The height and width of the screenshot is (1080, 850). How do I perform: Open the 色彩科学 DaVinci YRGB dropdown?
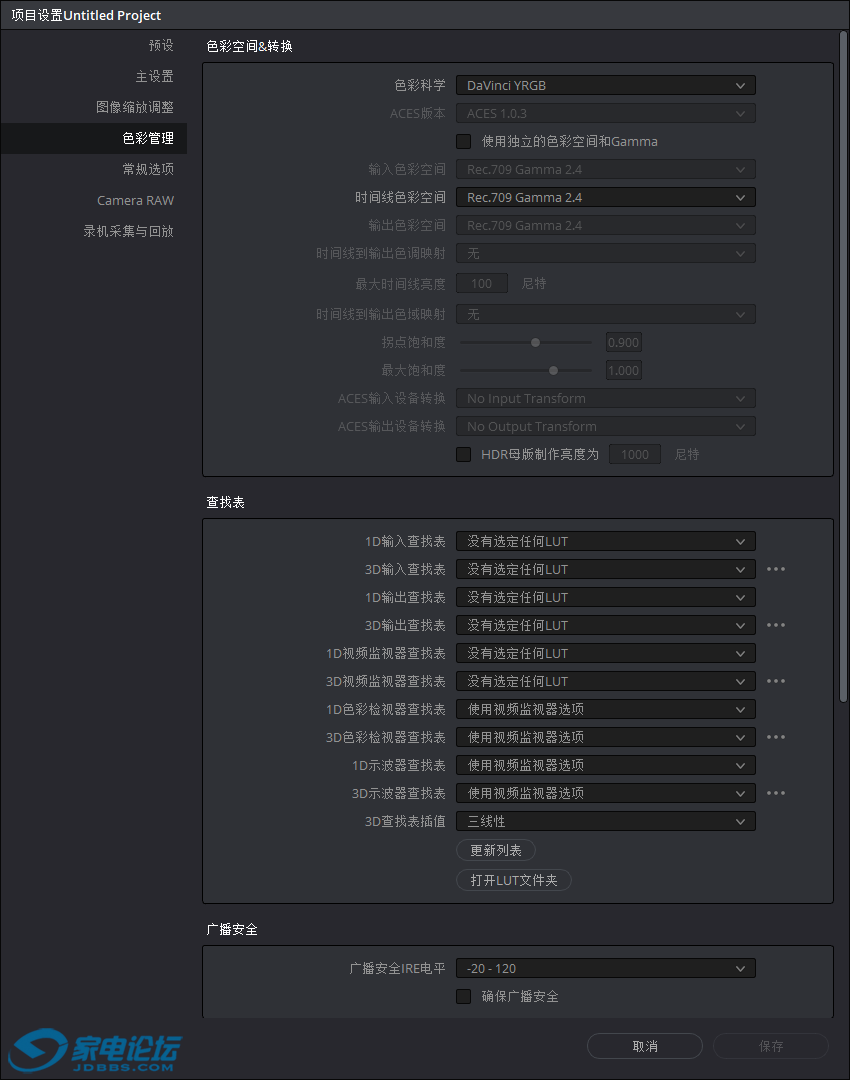tap(605, 85)
